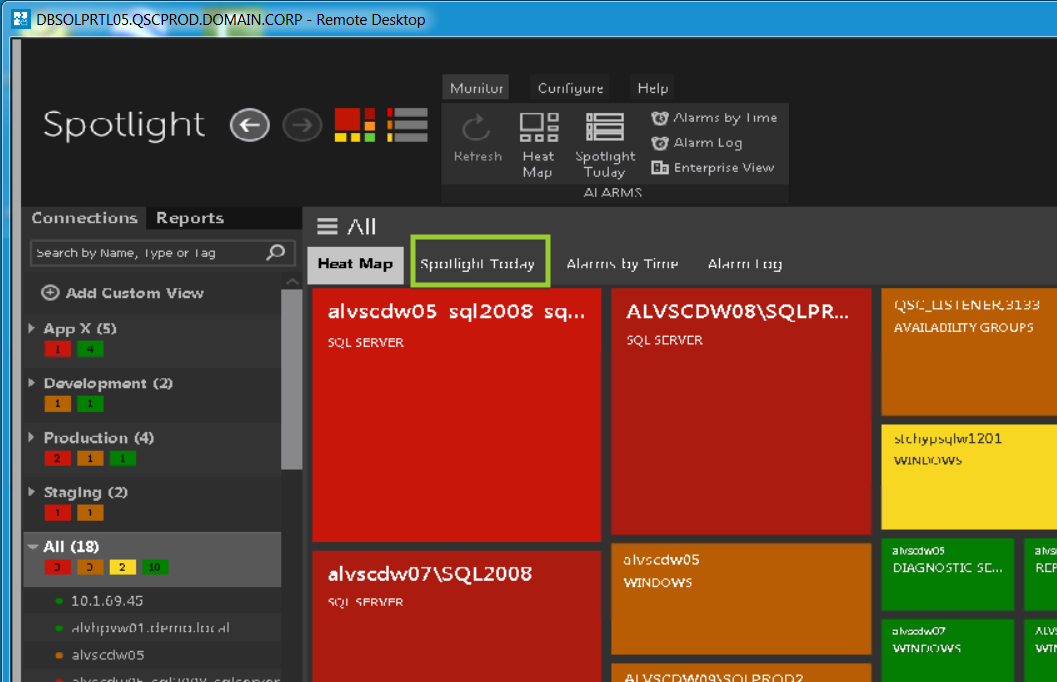
Task: Open the Monitor ribbon tab
Action: (476, 88)
